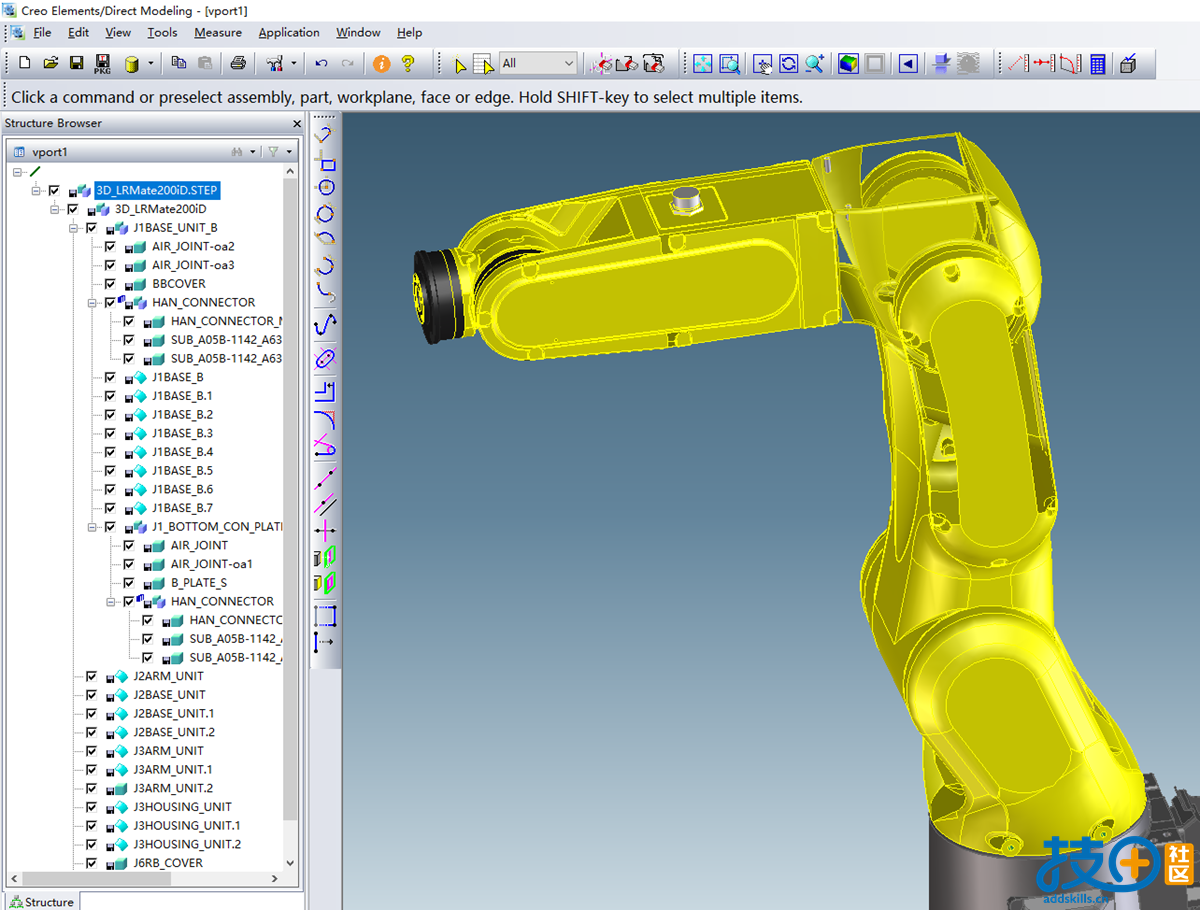Pick the circle sketch tool in vertical toolbar
Screen dimensions: 1200x910
(325, 187)
